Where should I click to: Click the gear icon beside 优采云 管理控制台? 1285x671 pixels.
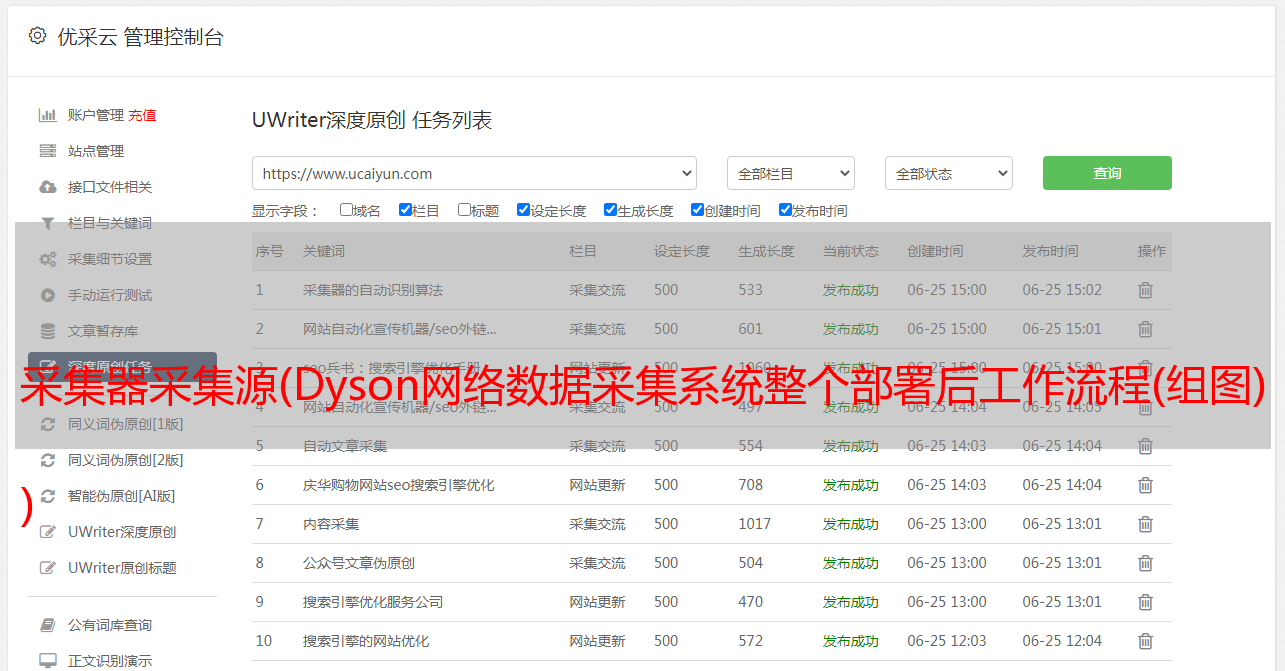click(x=37, y=36)
